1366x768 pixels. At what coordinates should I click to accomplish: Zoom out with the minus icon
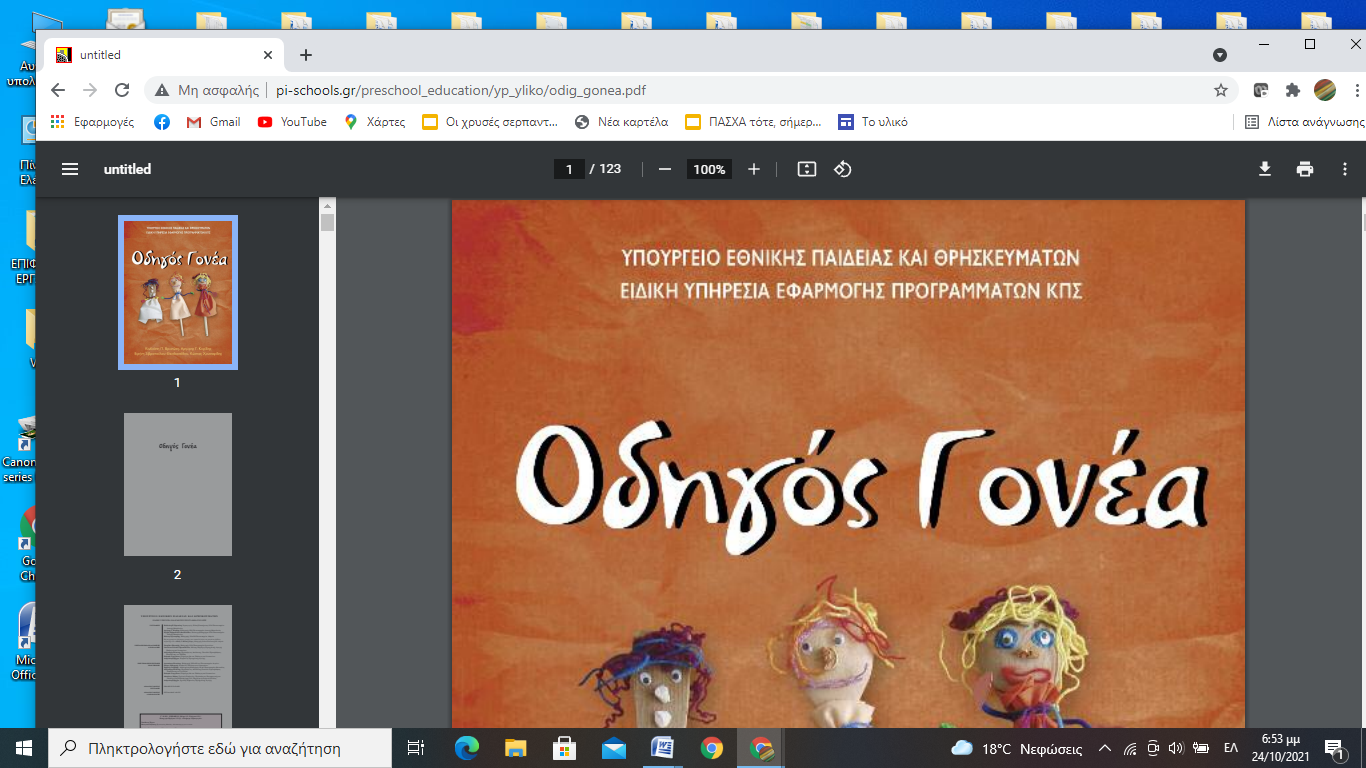click(665, 169)
